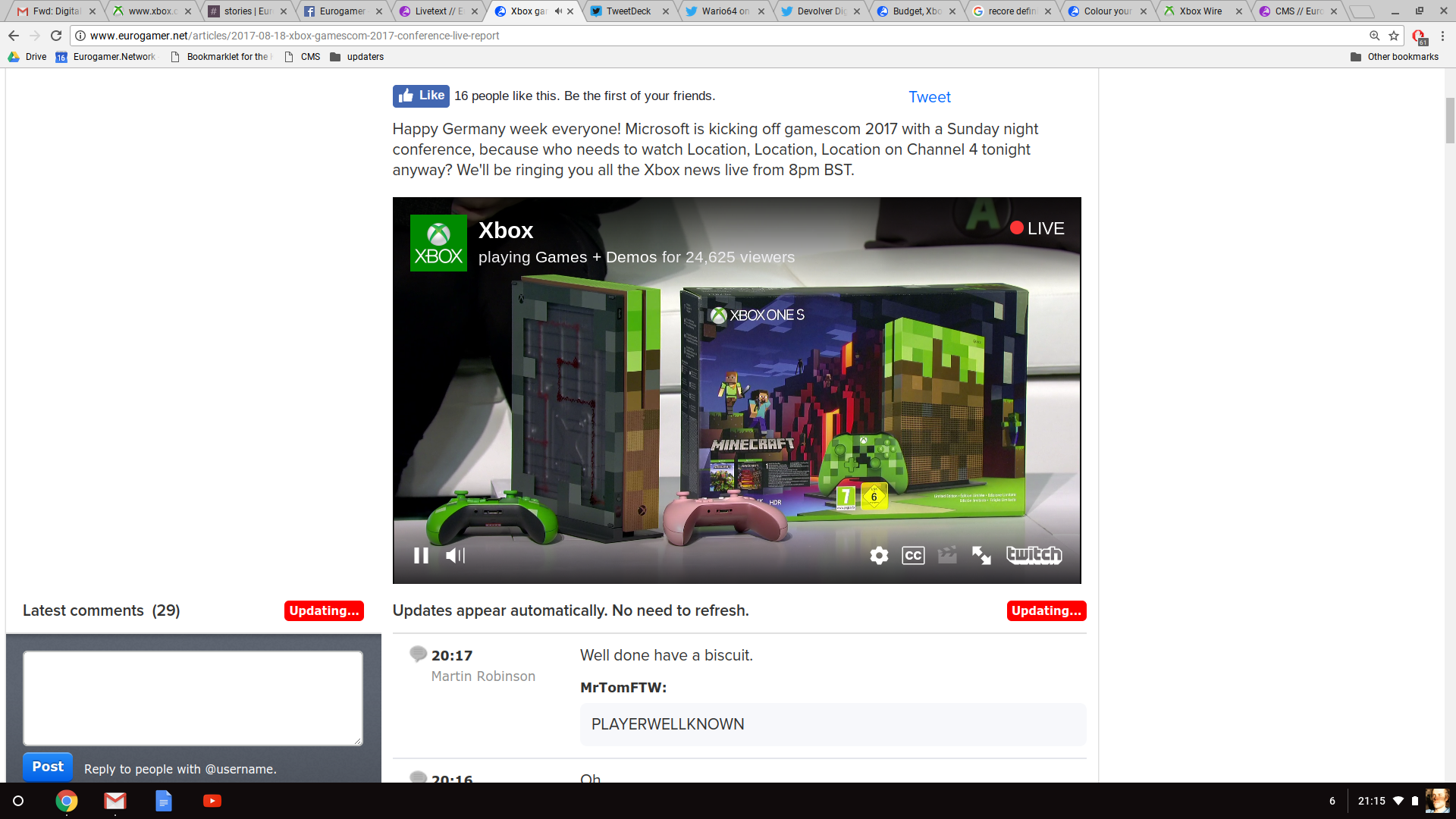Open Eurogamer.Network bookmark
The width and height of the screenshot is (1456, 819).
(105, 57)
